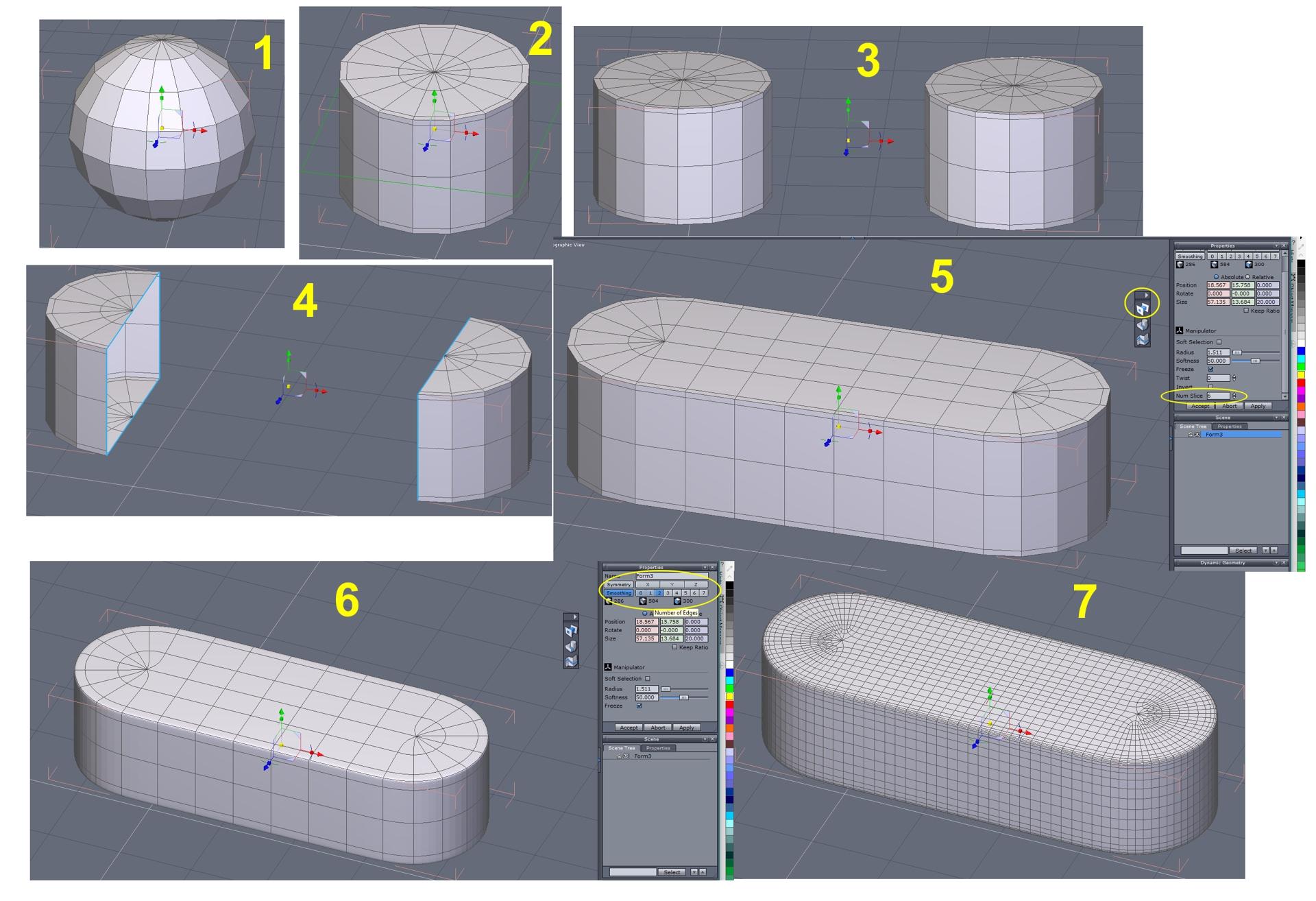Click the vertex count cube icon showing 286 under Symmetry
Viewport: 1316px width, 901px height.
[x=608, y=601]
